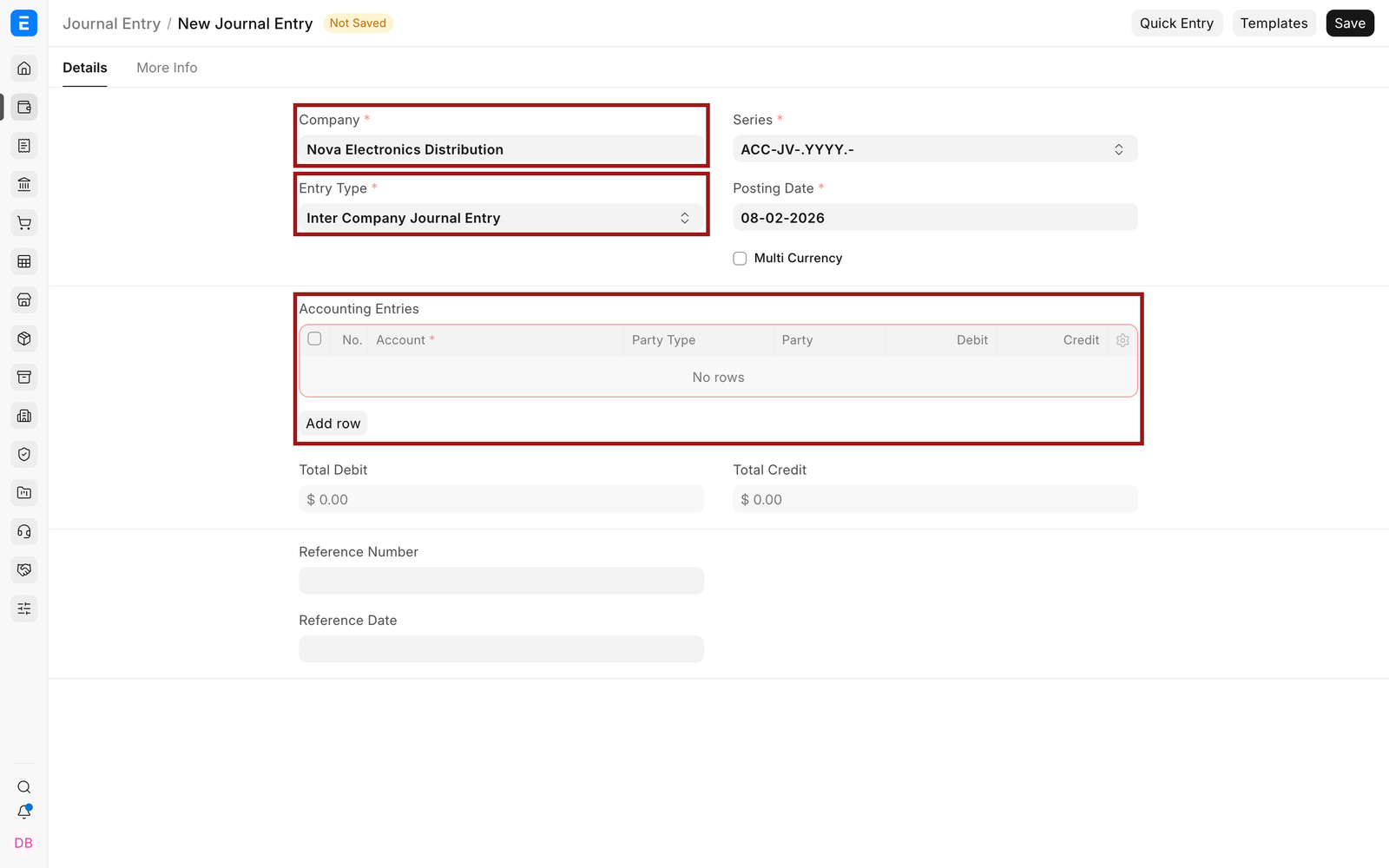Open the archive box icon in sidebar
Viewport: 1389px width, 868px height.
[24, 377]
